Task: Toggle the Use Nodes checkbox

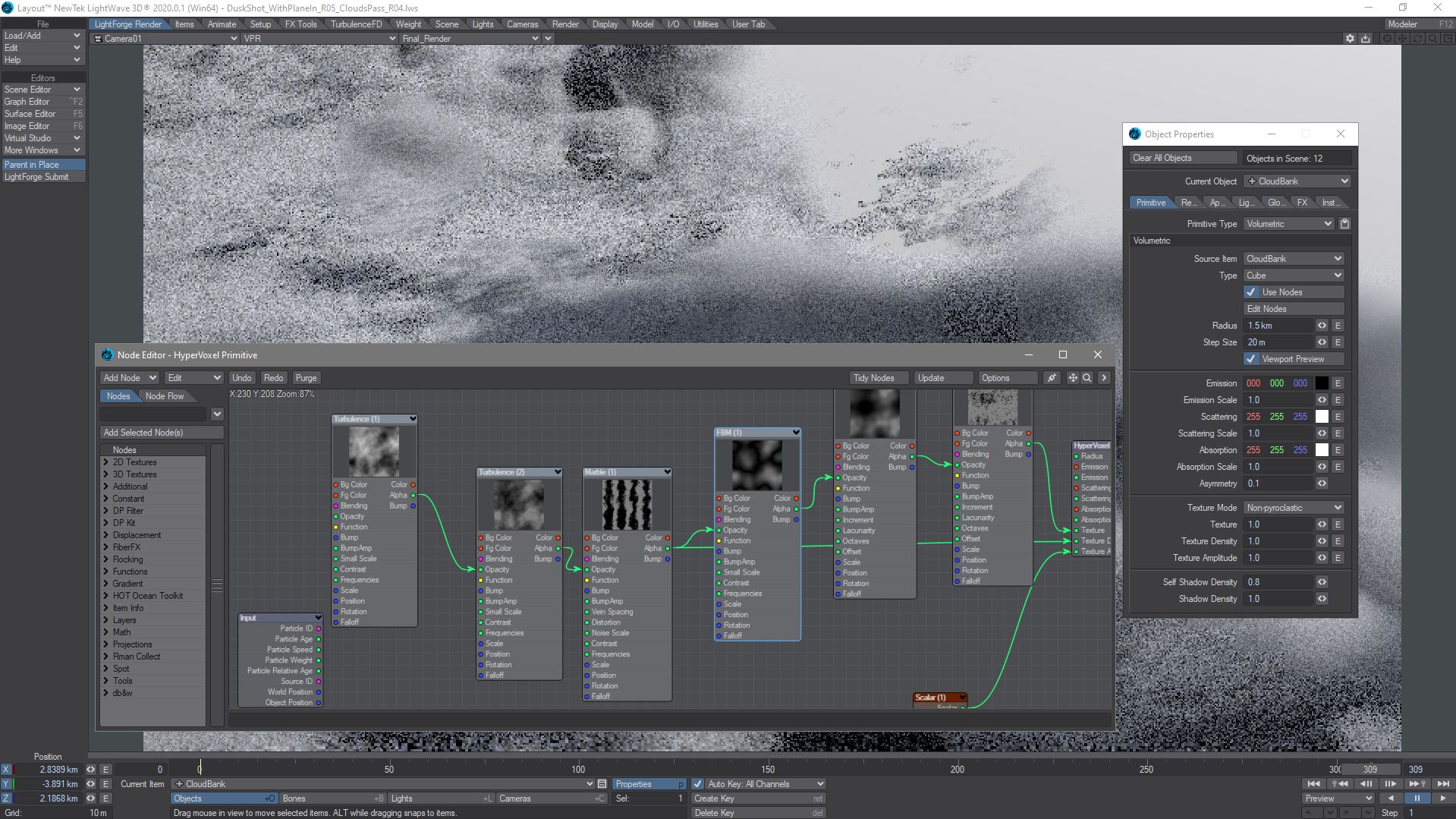Action: pyautogui.click(x=1251, y=292)
